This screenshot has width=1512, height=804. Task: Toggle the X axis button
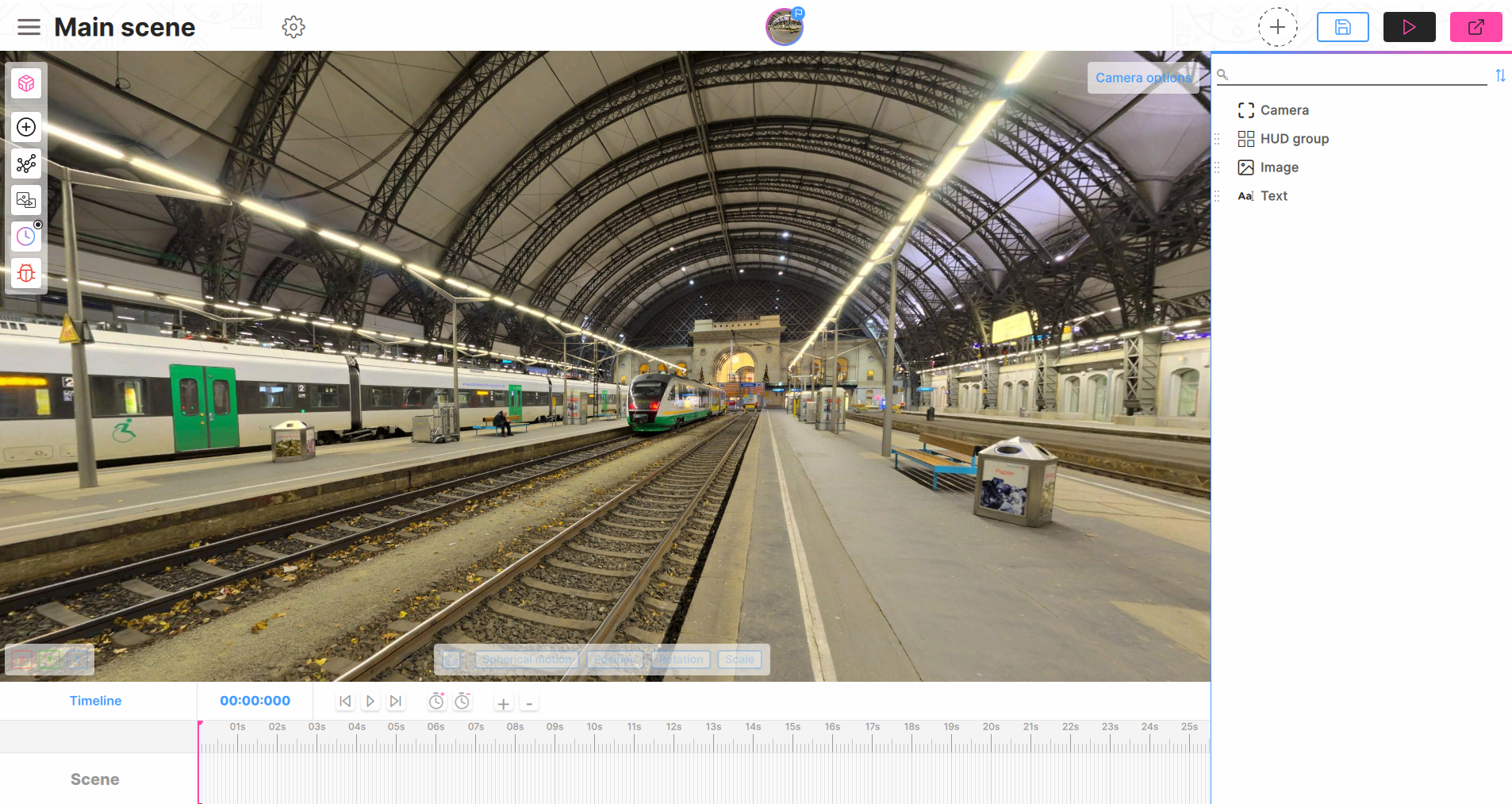[21, 660]
